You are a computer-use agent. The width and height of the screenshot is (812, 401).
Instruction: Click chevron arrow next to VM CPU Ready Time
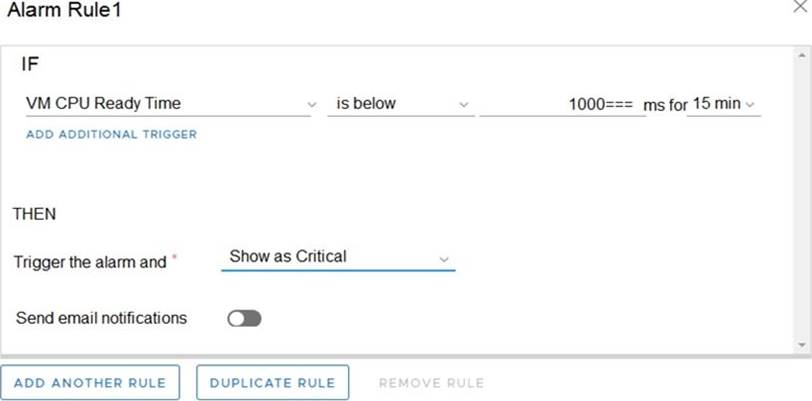(x=311, y=104)
